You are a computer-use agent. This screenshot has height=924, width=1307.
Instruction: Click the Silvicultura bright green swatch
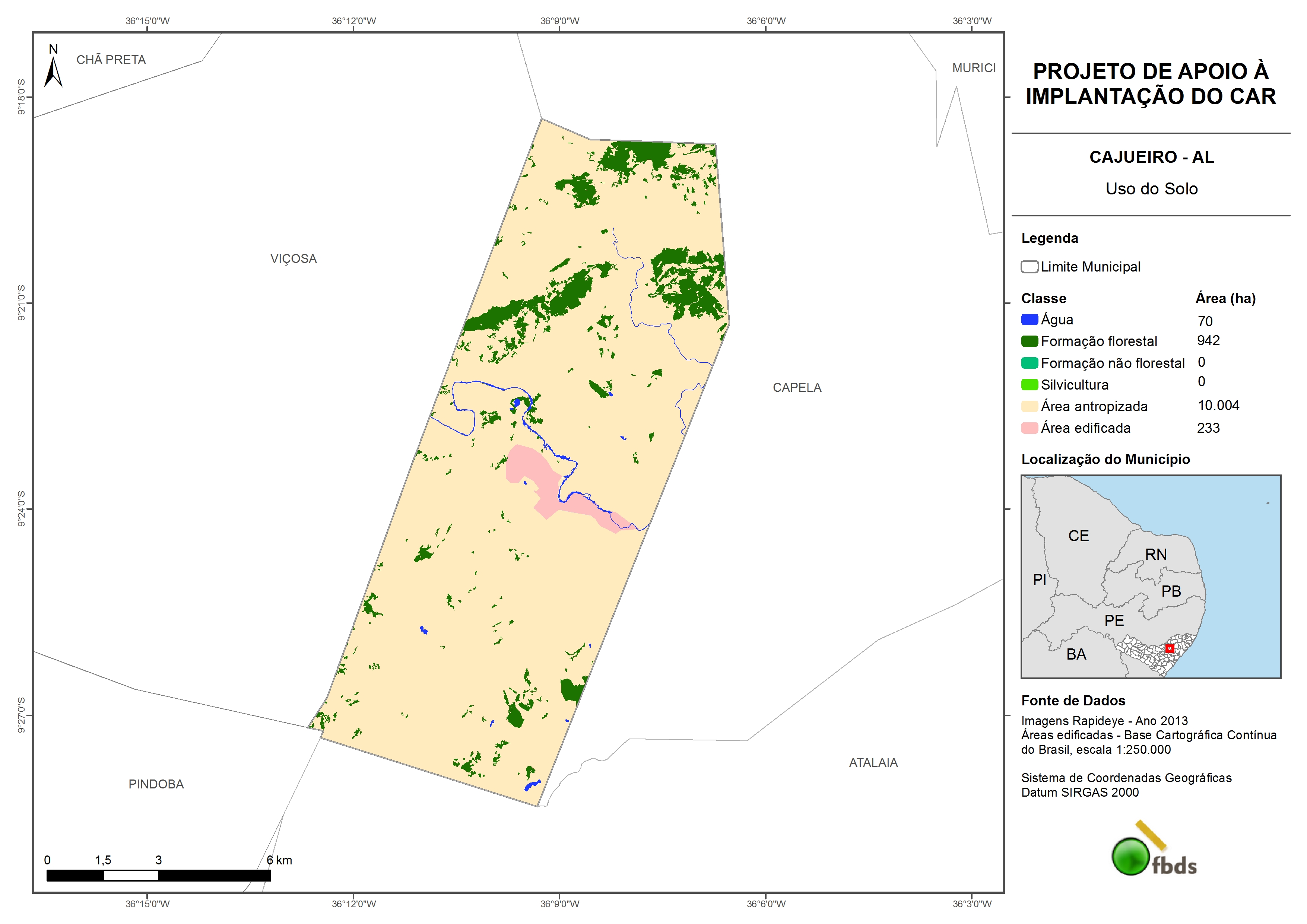tap(1029, 385)
